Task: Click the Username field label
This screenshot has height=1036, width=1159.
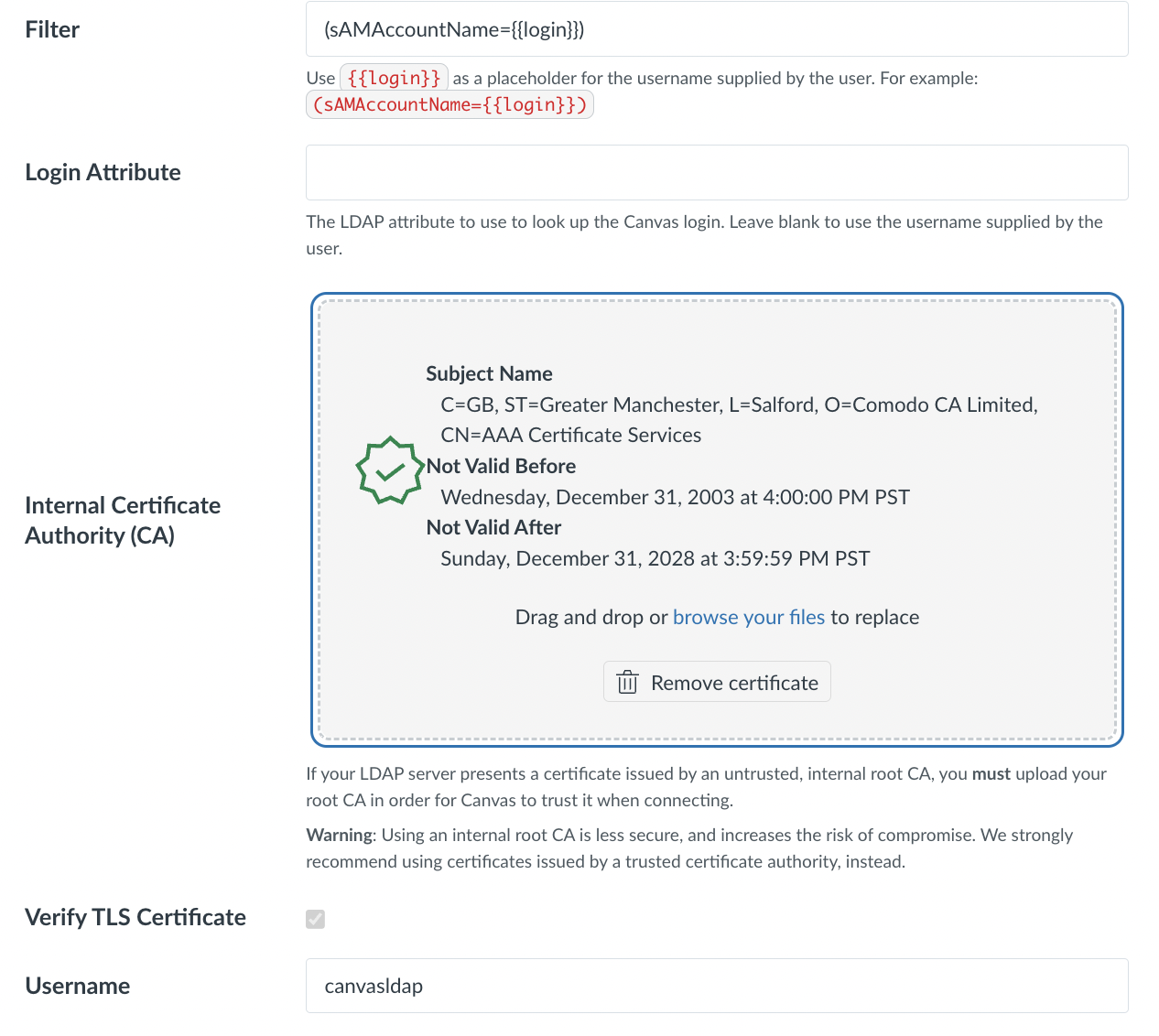Action: [x=78, y=986]
